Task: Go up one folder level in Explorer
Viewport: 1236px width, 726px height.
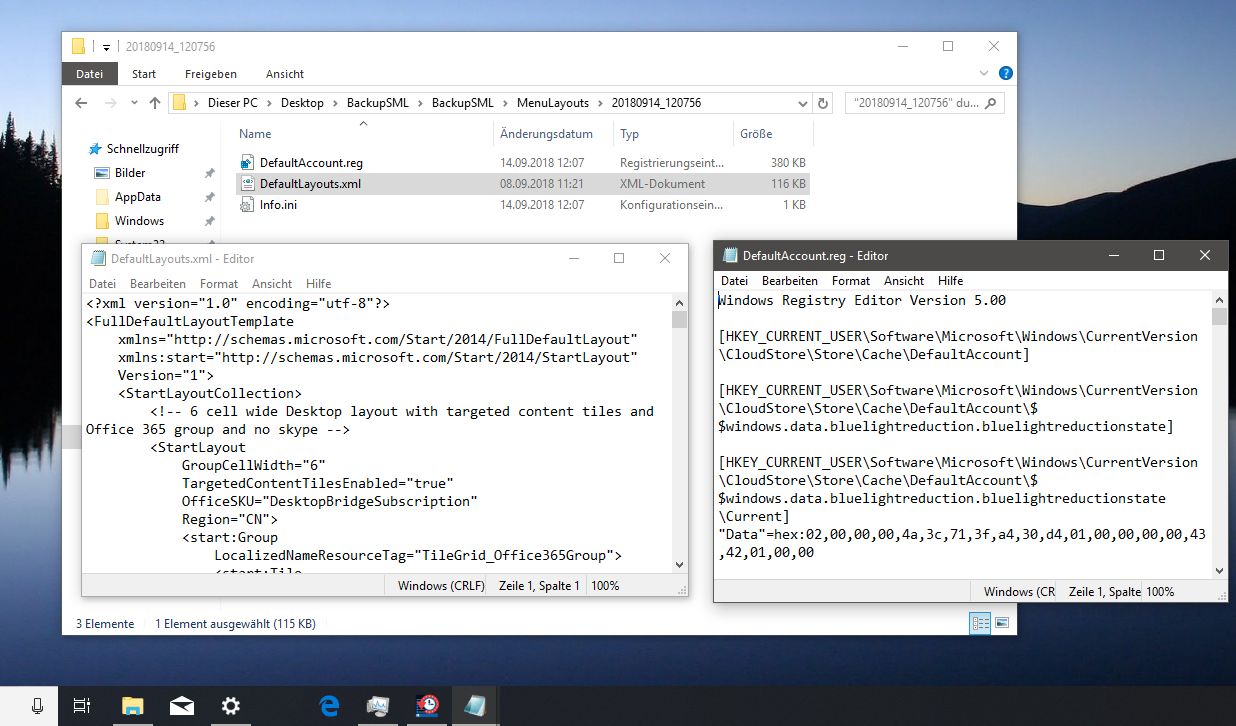Action: 154,103
